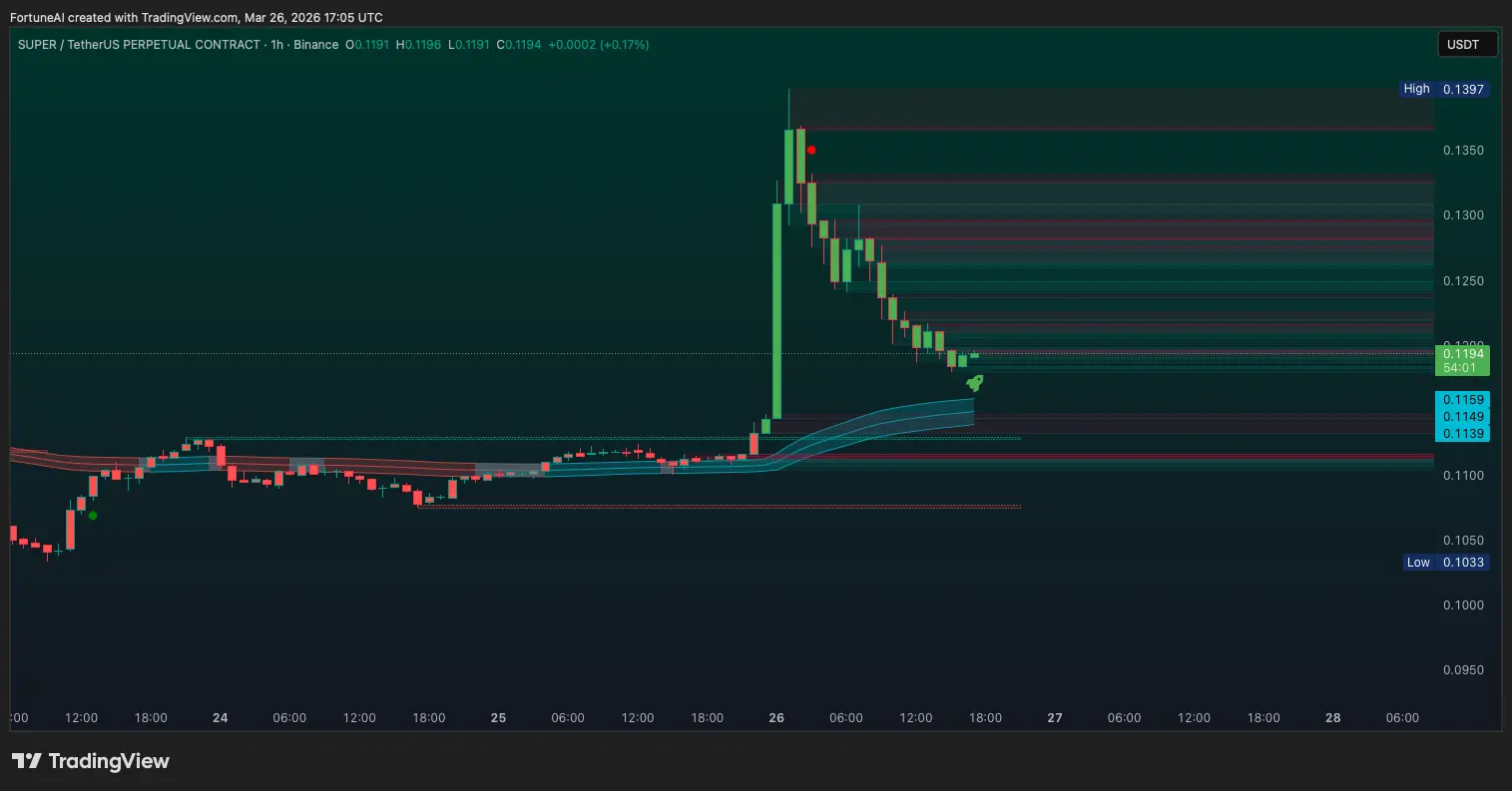Click the SUPER / TetherUS PERPETUAL CONTRACT title
This screenshot has height=791, width=1512.
140,45
